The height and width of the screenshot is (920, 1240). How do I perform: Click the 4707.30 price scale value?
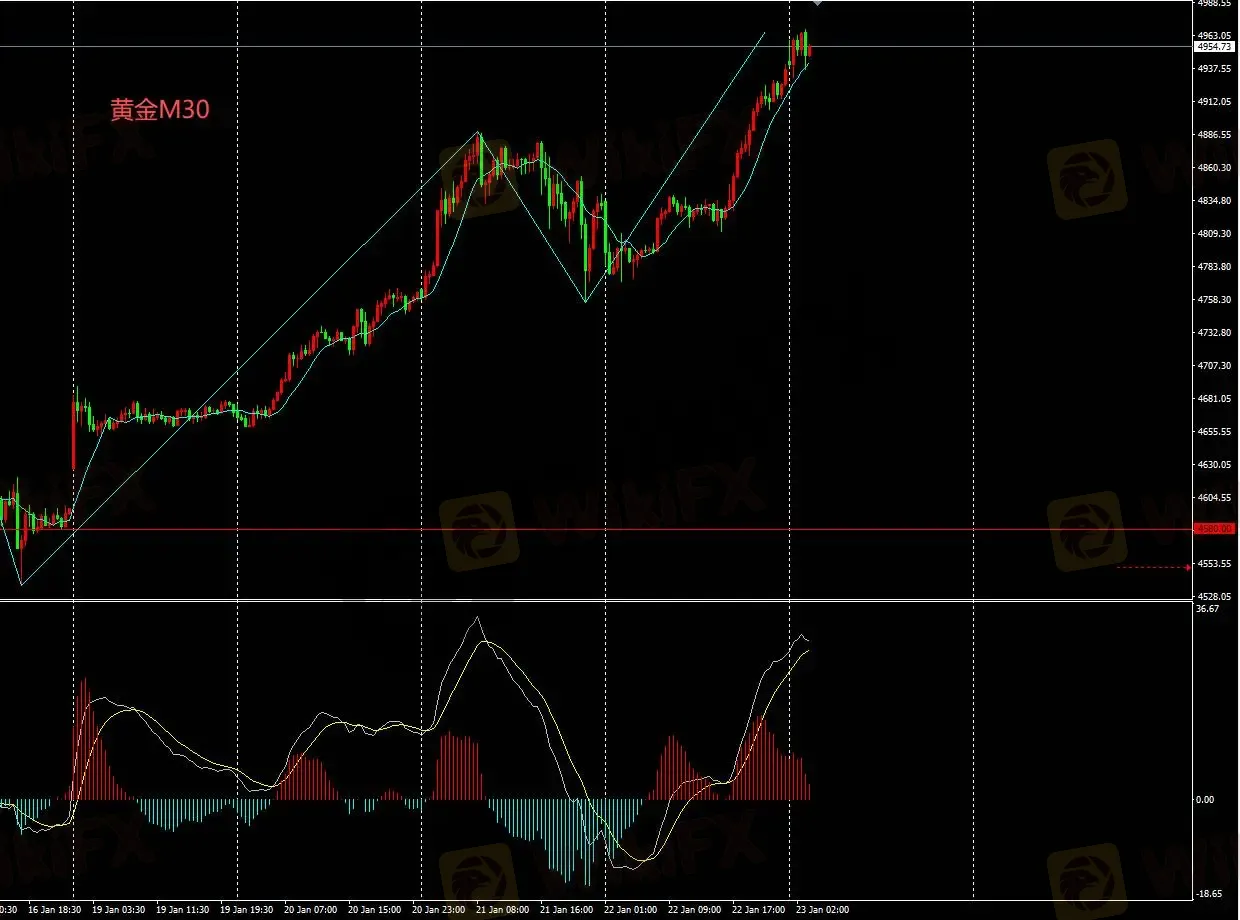1216,365
